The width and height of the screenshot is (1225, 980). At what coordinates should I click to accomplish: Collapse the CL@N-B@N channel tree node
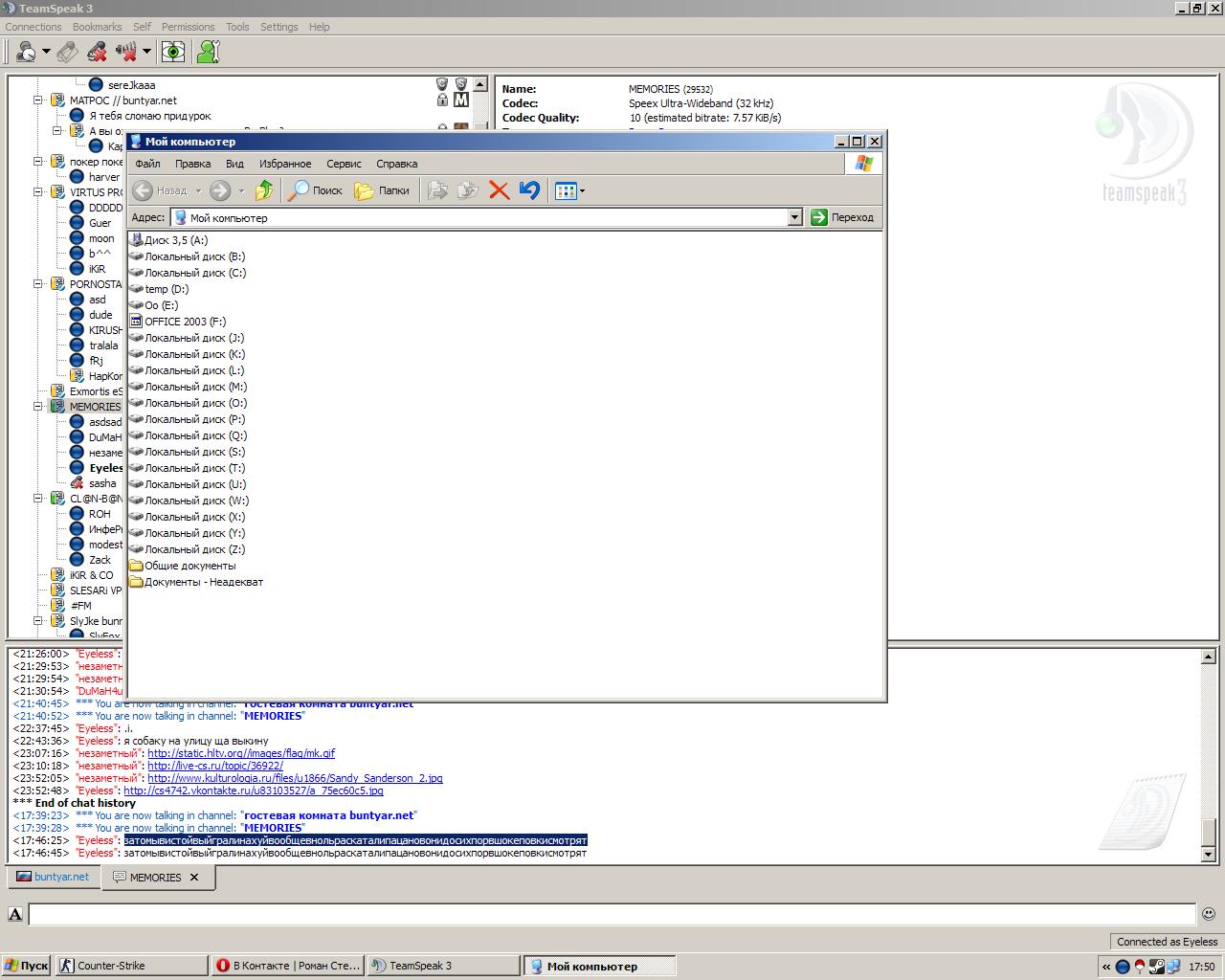pyautogui.click(x=39, y=499)
